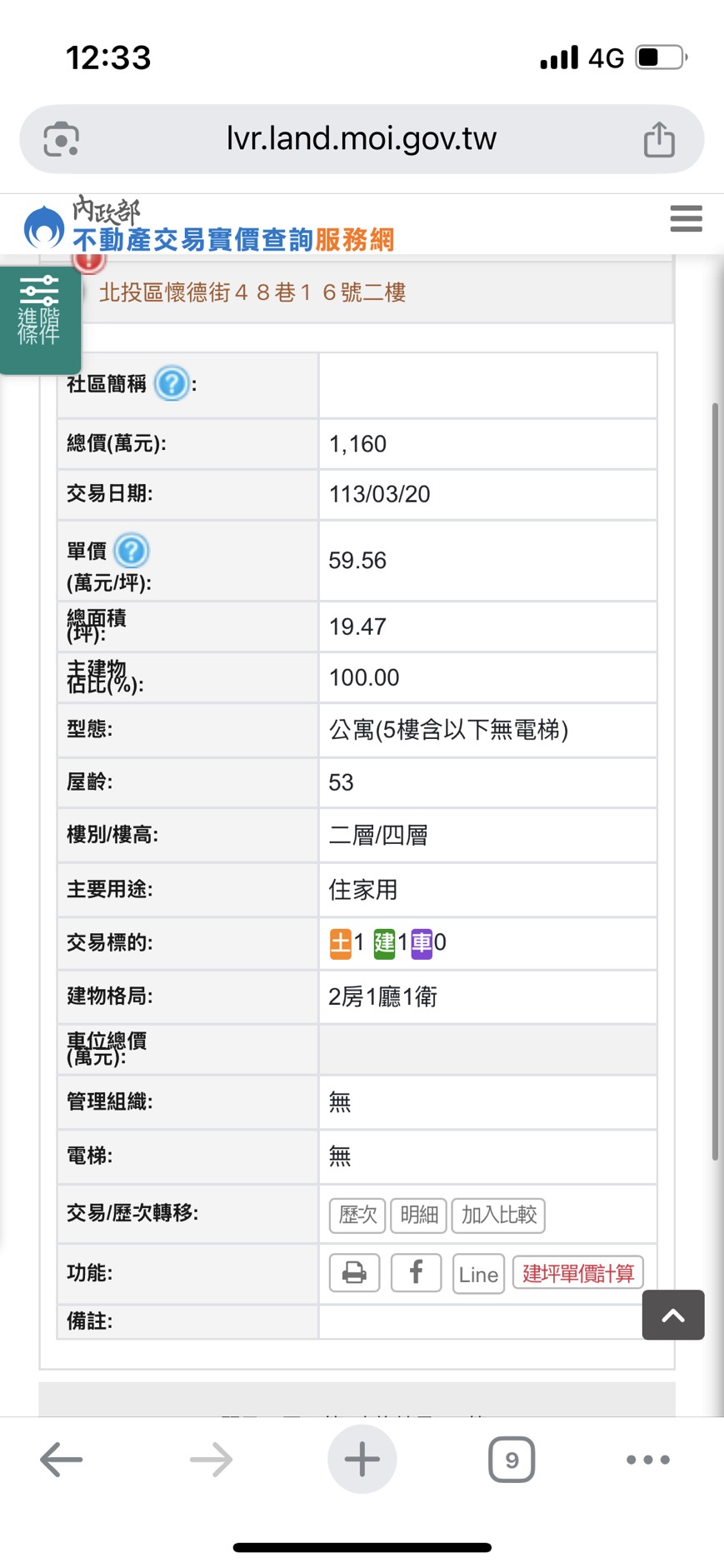
Task: Open the hamburger menu icon
Action: [686, 218]
